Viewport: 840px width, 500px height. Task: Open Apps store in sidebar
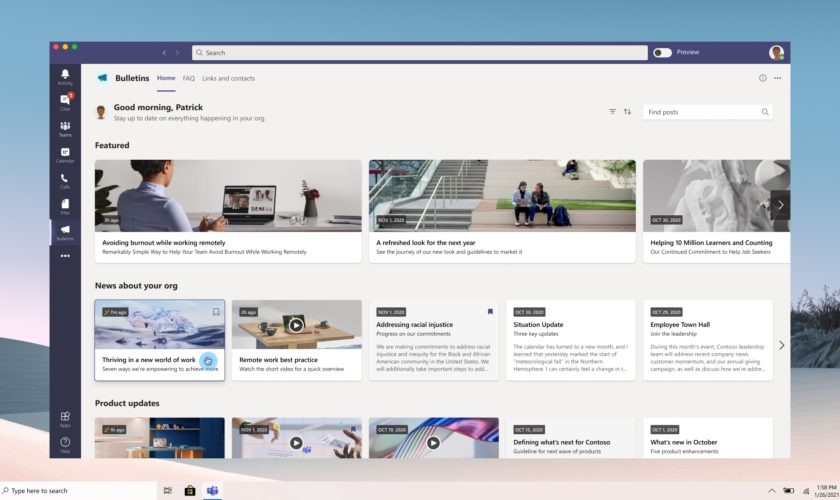(x=65, y=419)
